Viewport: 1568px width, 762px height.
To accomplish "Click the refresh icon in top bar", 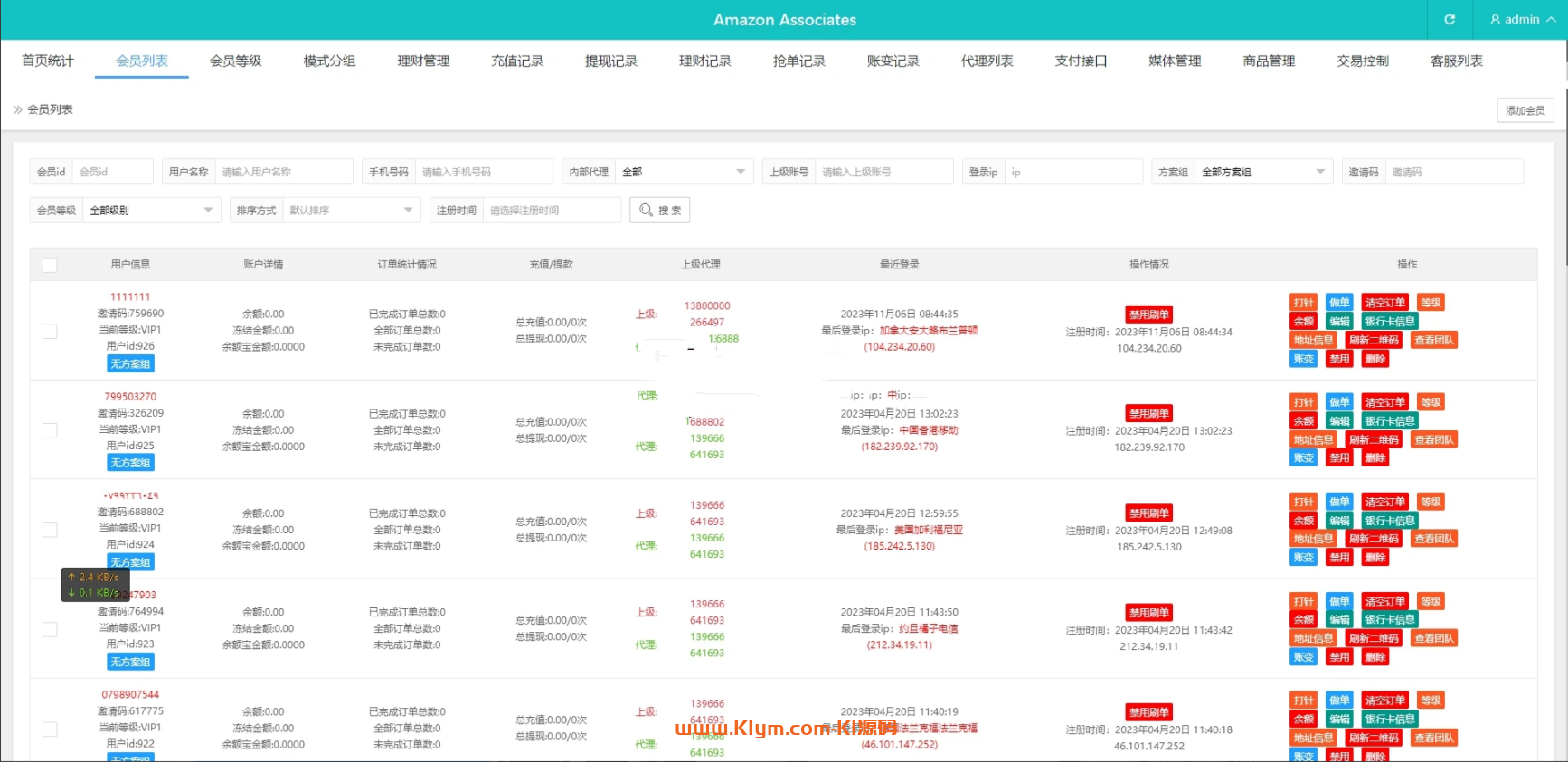I will (1450, 19).
